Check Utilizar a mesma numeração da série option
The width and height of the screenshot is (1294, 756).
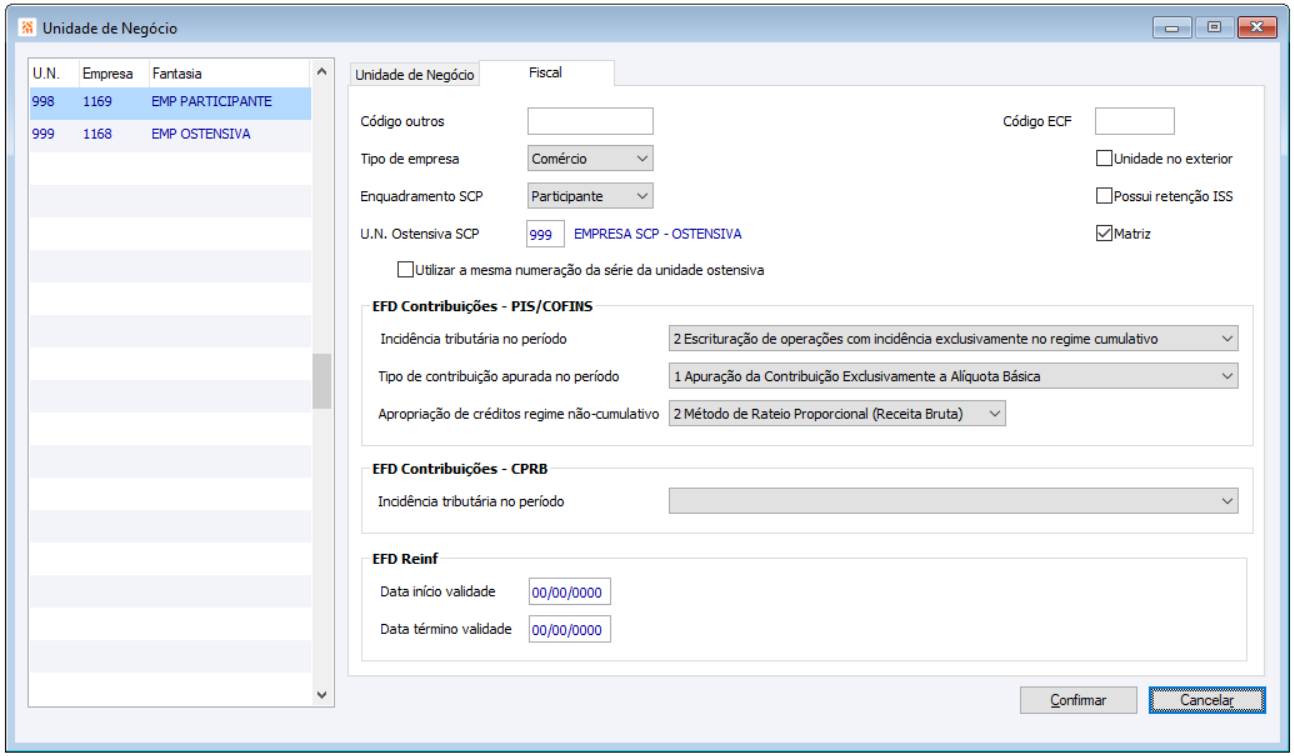[x=405, y=270]
